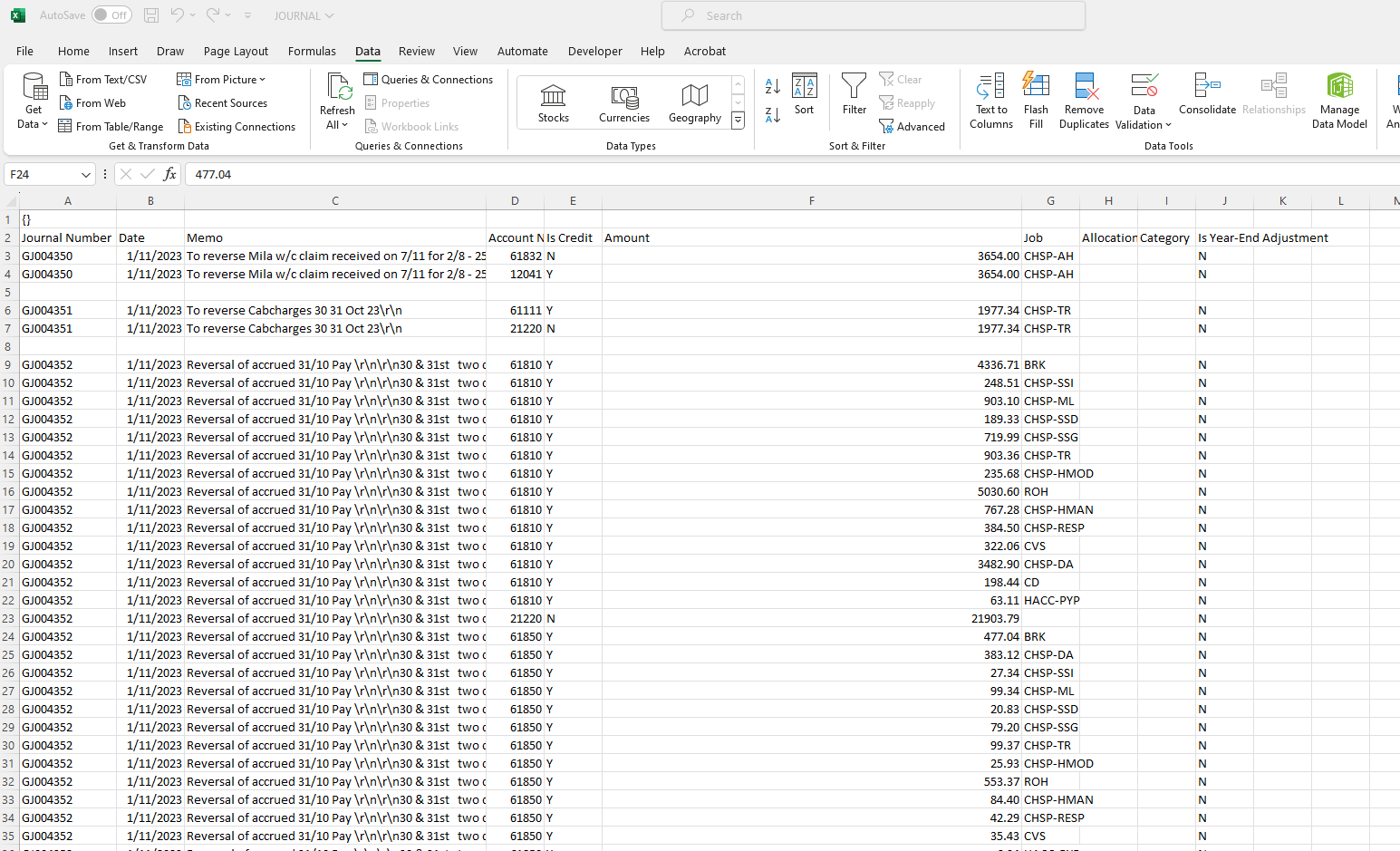Viewport: 1400px width, 851px height.
Task: Open Consolidate tool
Action: pyautogui.click(x=1207, y=95)
